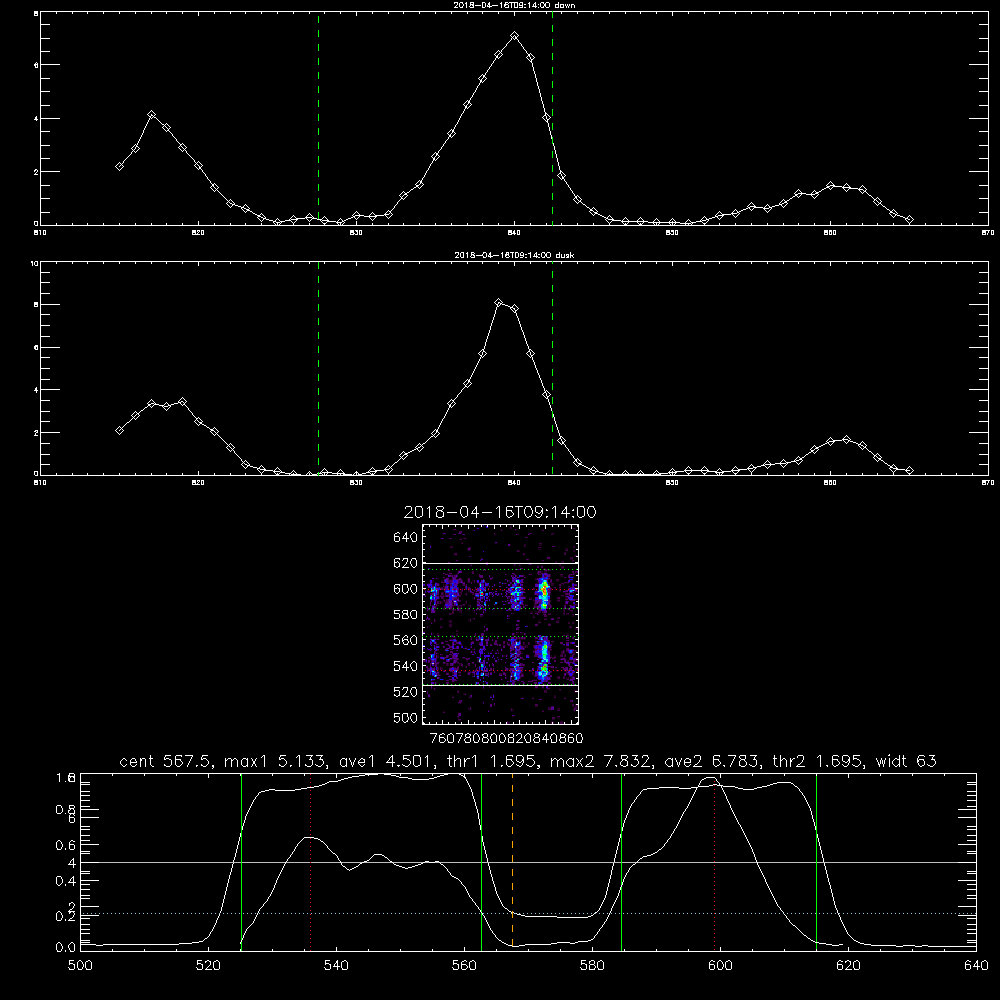Screen dimensions: 1000x1000
Task: Click the left green dashed line in dusk plot
Action: coord(318,368)
